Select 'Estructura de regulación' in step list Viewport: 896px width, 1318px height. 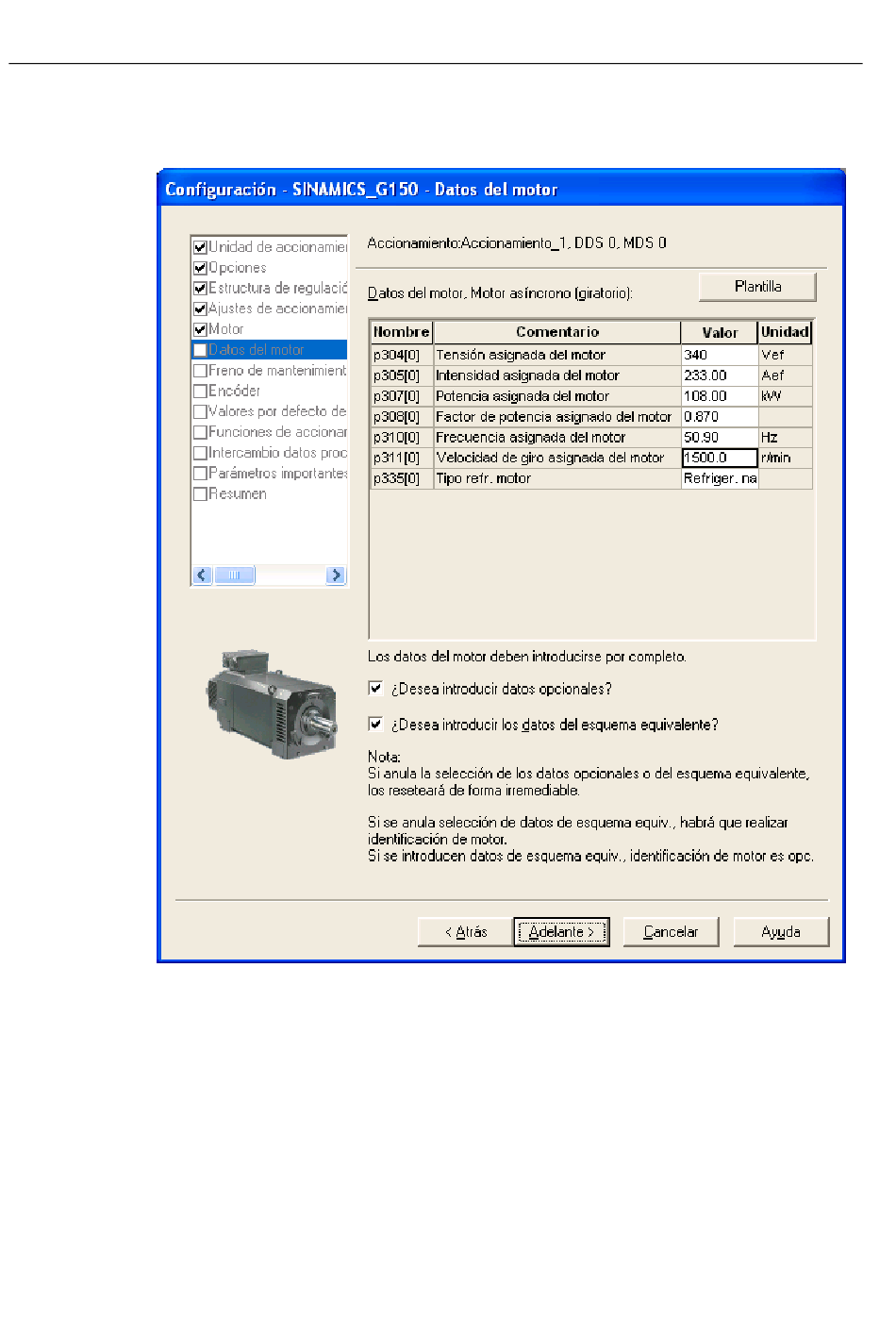coord(278,289)
